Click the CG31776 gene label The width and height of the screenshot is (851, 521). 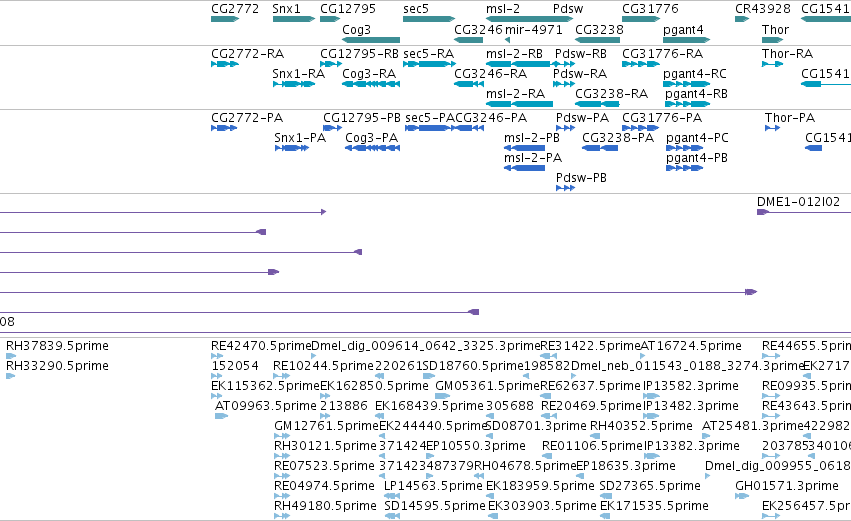(x=650, y=9)
